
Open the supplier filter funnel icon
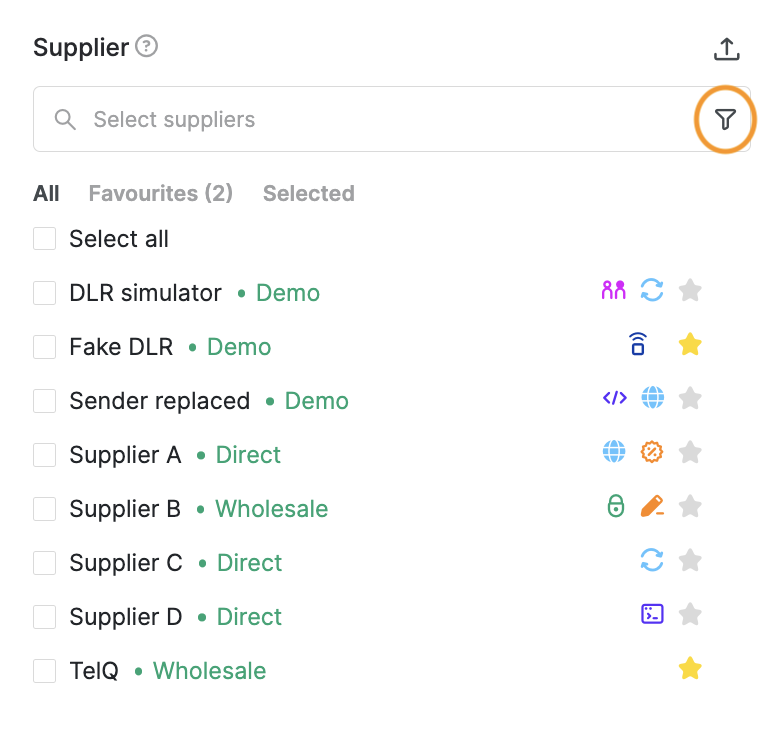coord(725,119)
